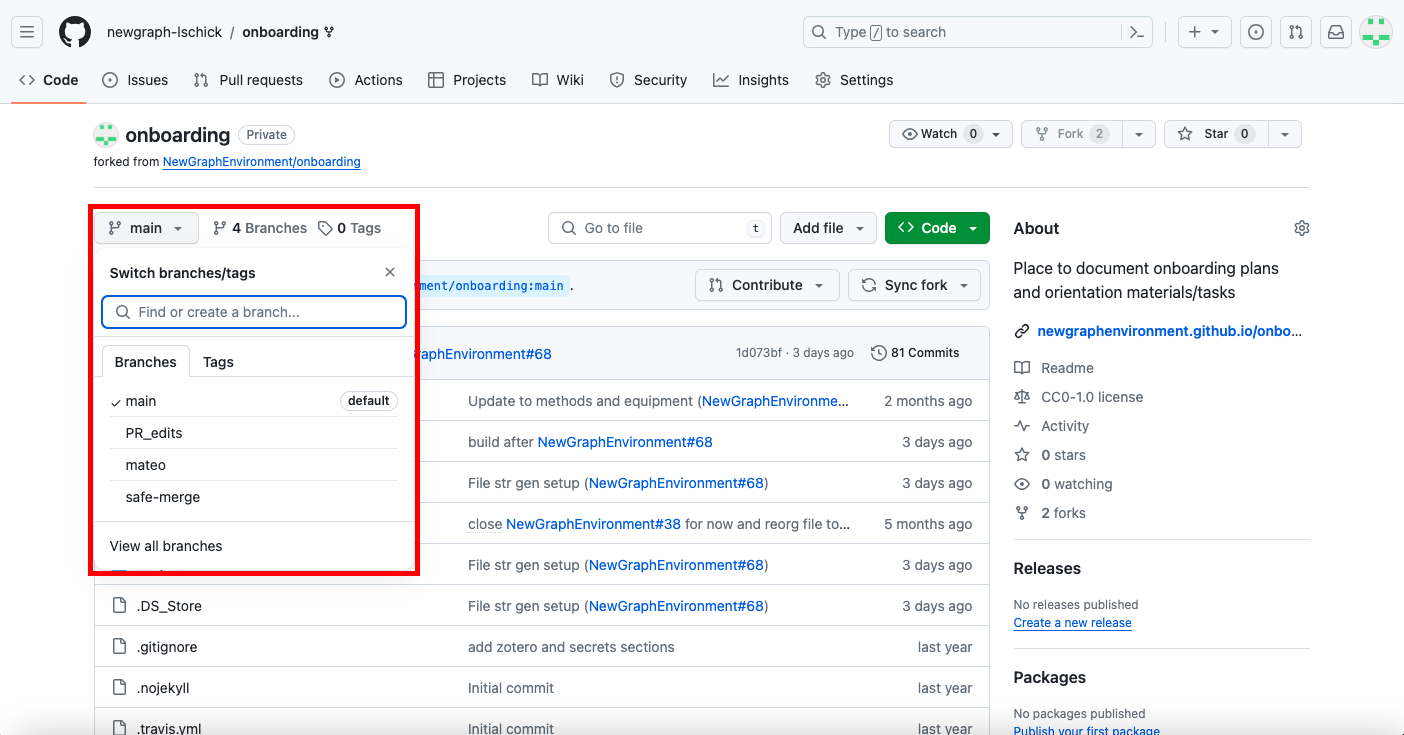
Task: Click the Go to file search field
Action: [659, 228]
